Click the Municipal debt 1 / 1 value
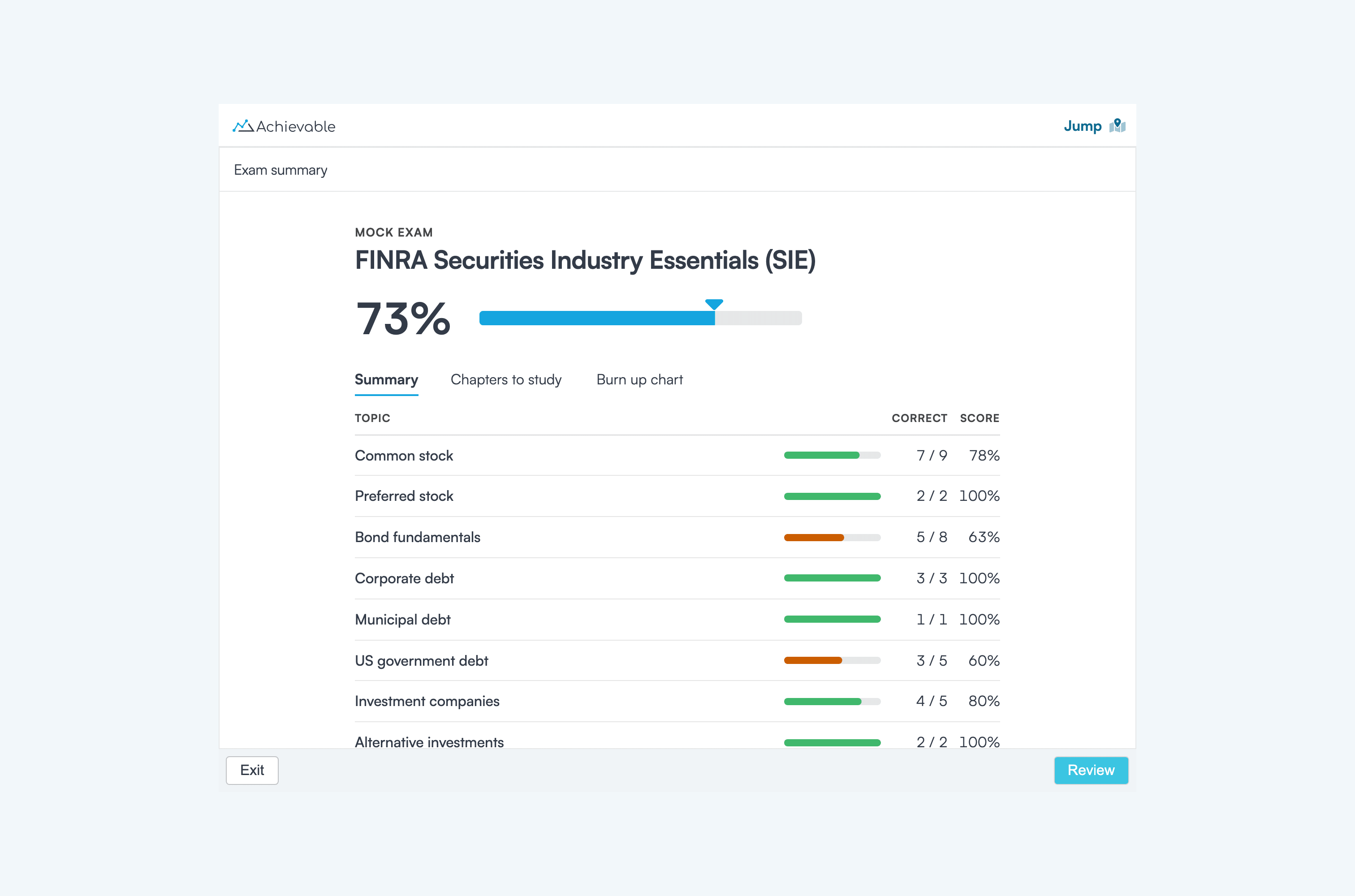The height and width of the screenshot is (896, 1355). [x=932, y=620]
